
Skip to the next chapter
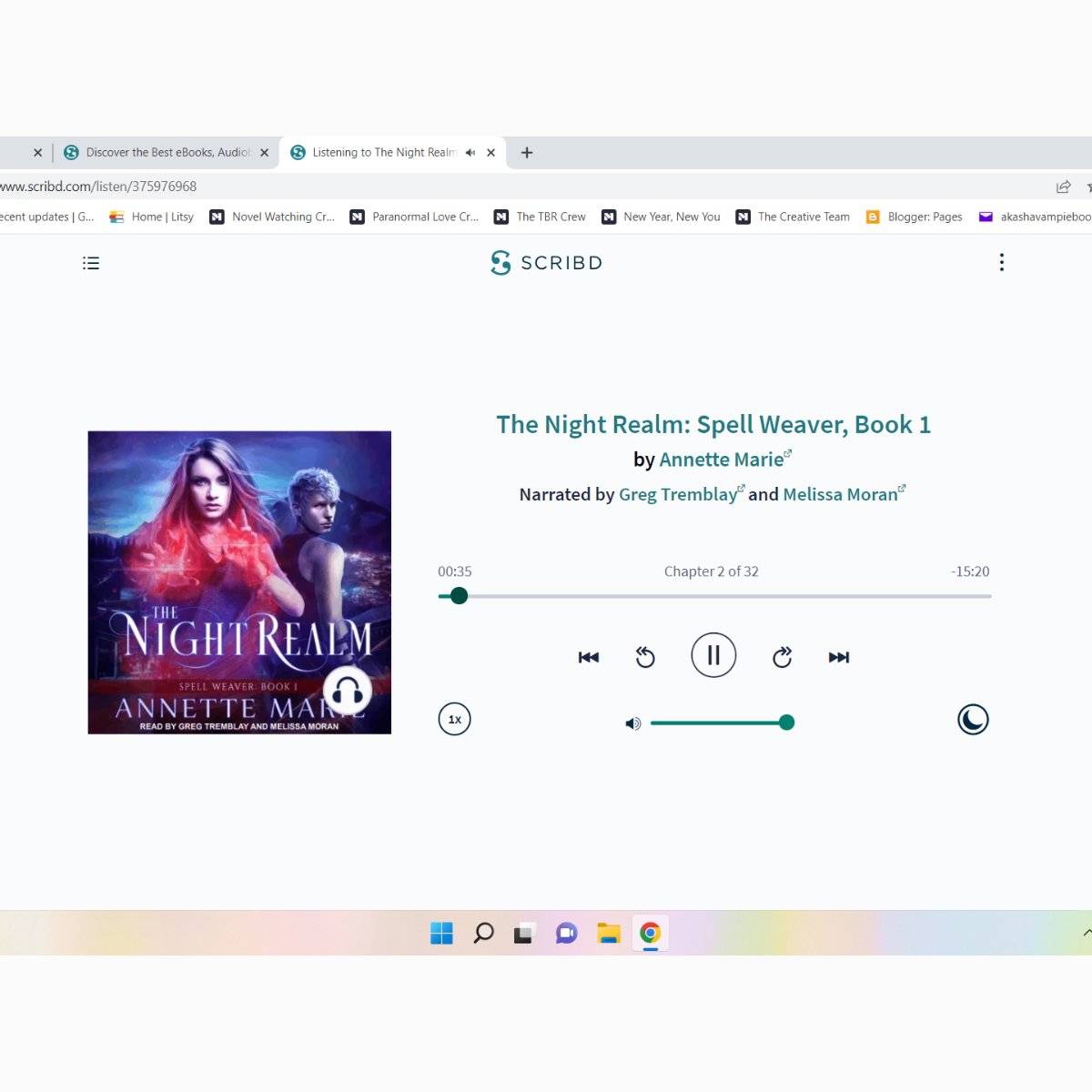(838, 657)
